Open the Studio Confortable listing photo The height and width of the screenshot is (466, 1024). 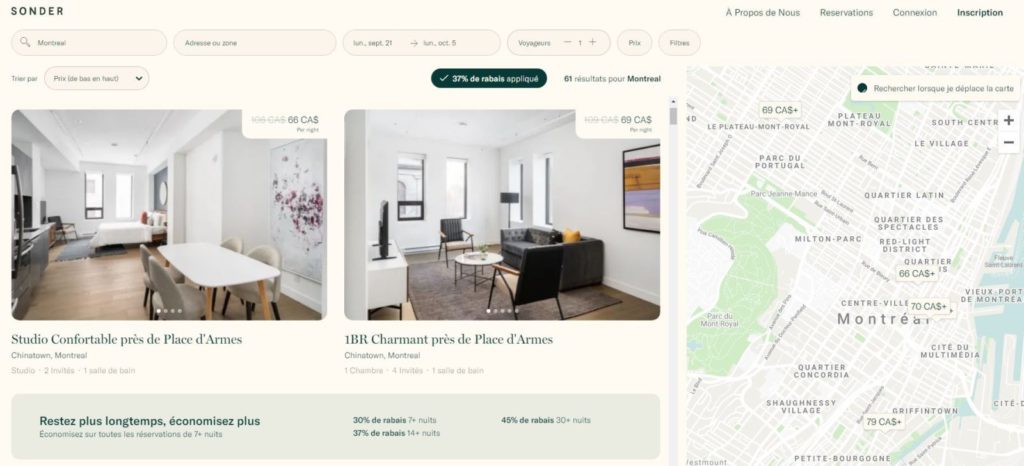tap(168, 215)
